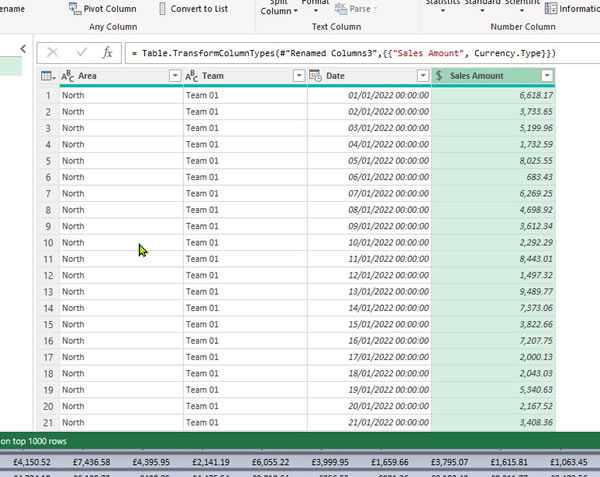Click the Sales Amount currency type icon
600x477 pixels.
440,76
